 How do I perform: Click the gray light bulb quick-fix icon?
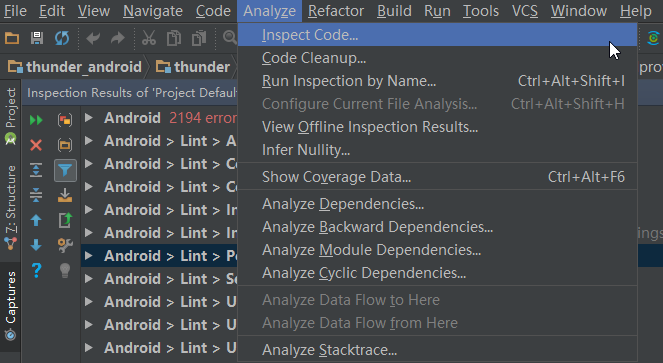(65, 270)
